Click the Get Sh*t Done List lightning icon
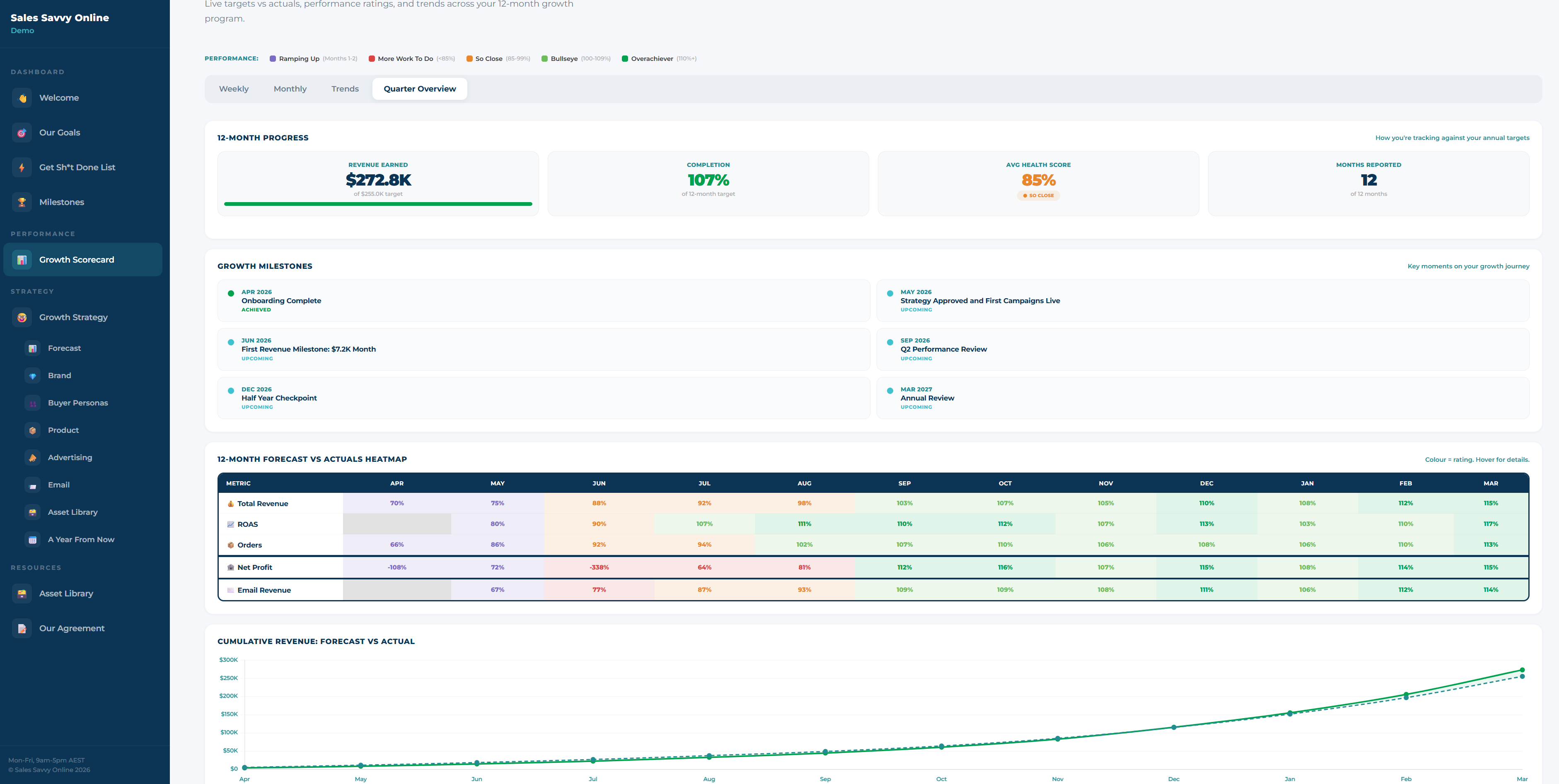Screen dimensions: 1559x784 tap(21, 167)
